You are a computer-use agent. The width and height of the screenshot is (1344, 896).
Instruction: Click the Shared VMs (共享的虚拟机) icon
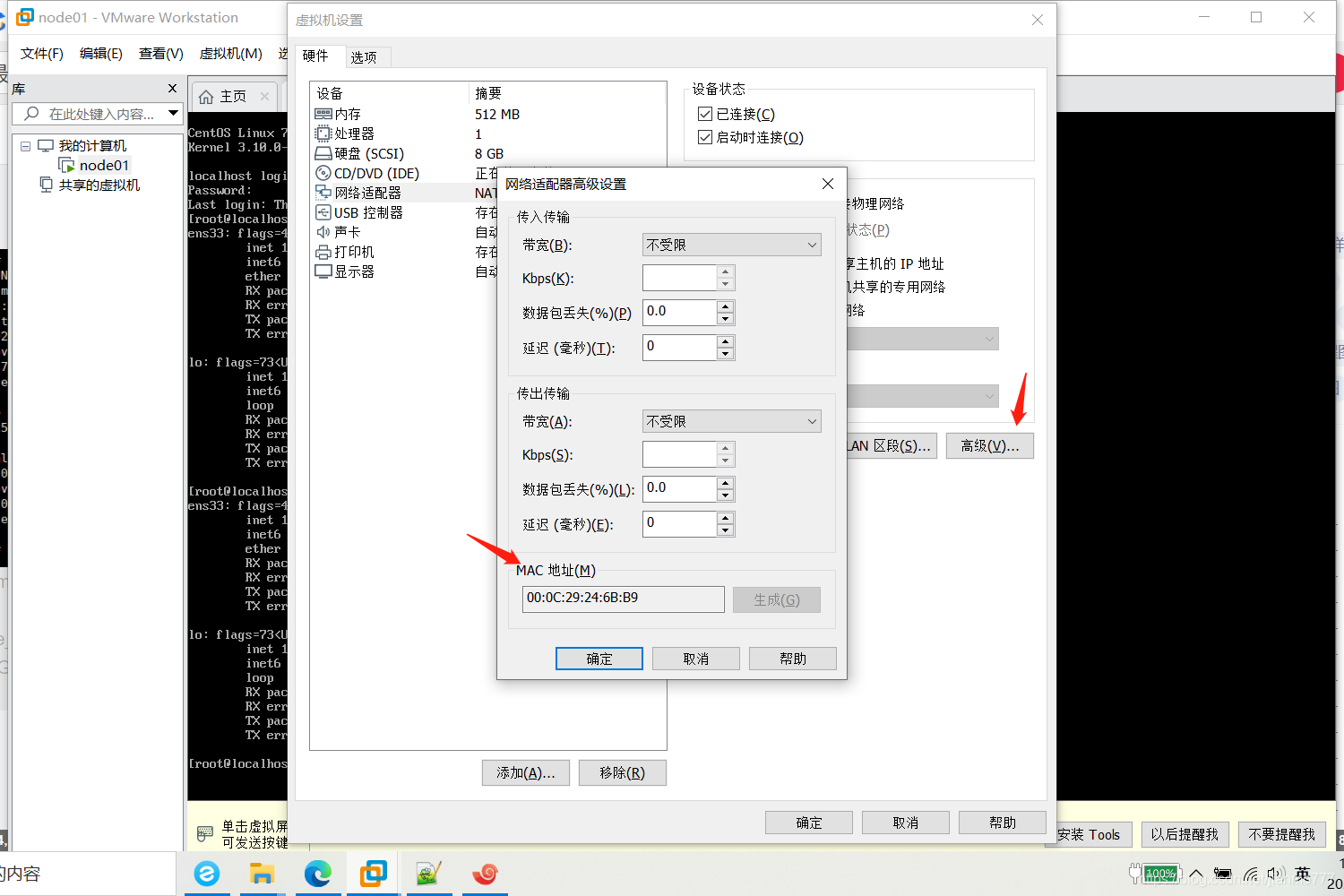pos(47,185)
